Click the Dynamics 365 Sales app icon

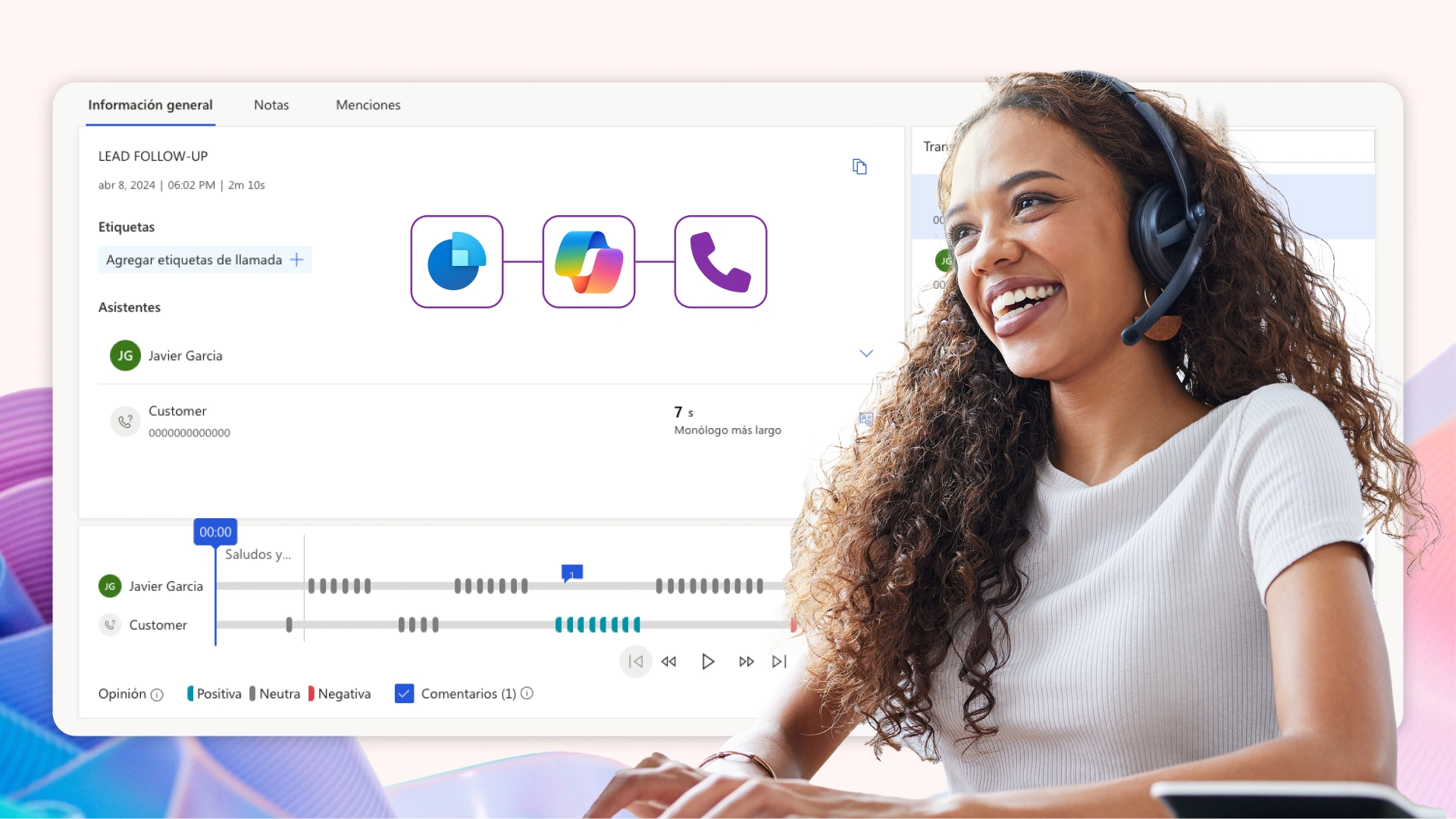[456, 261]
